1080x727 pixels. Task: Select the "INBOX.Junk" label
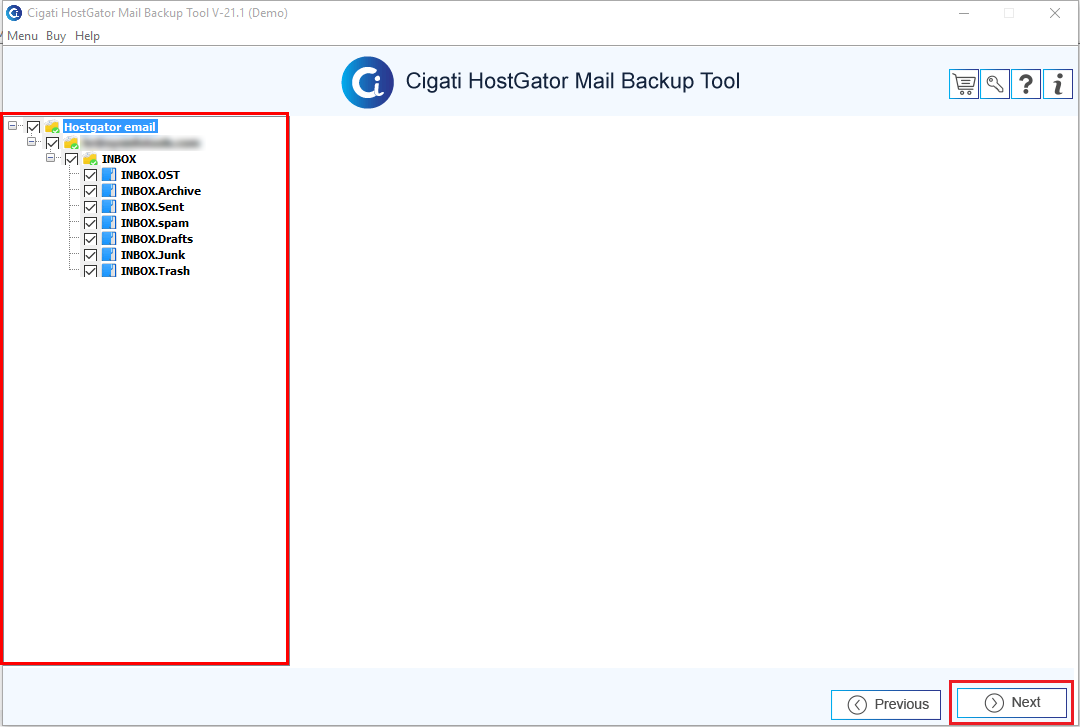coord(153,255)
